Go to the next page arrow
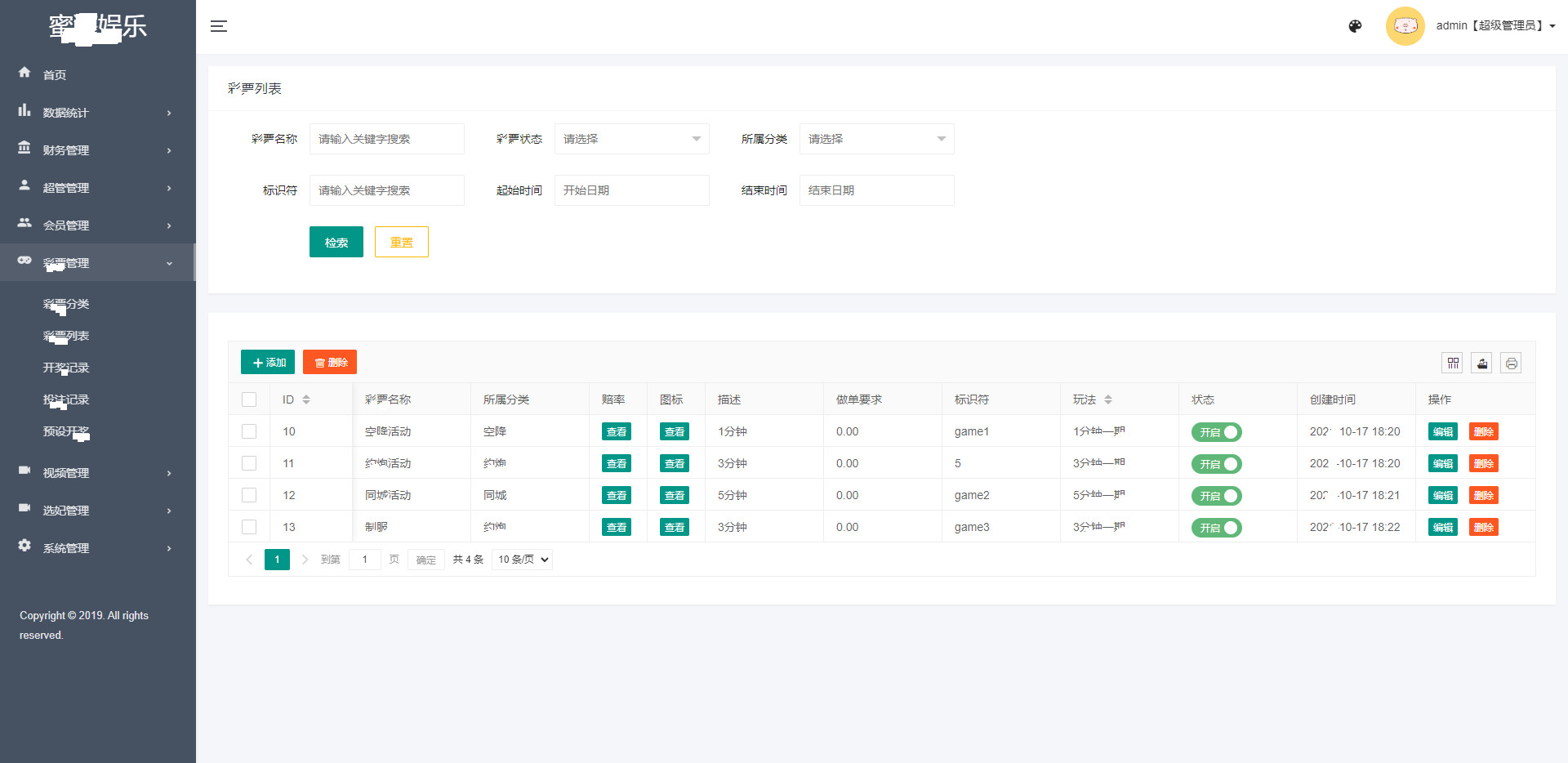The image size is (1568, 763). [305, 560]
